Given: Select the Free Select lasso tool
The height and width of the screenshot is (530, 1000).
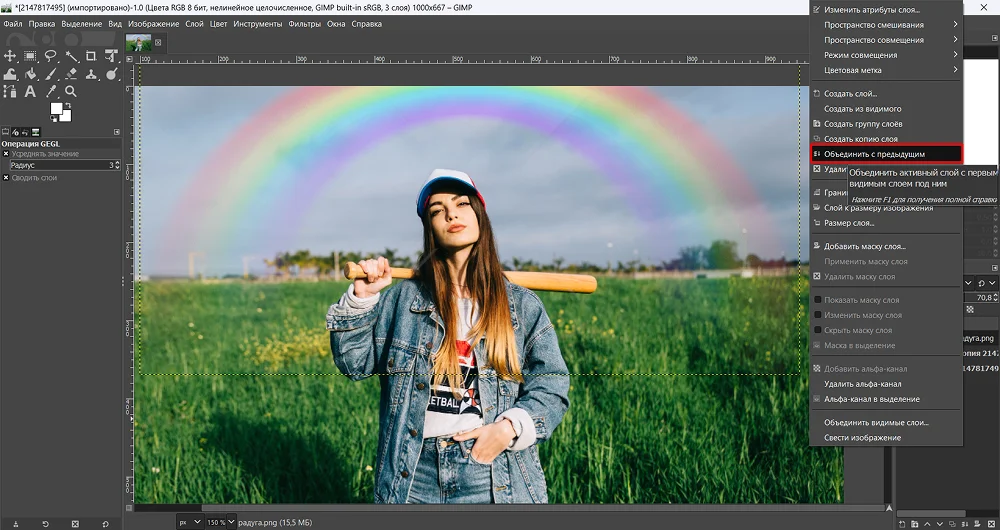Looking at the screenshot, I should [x=50, y=56].
